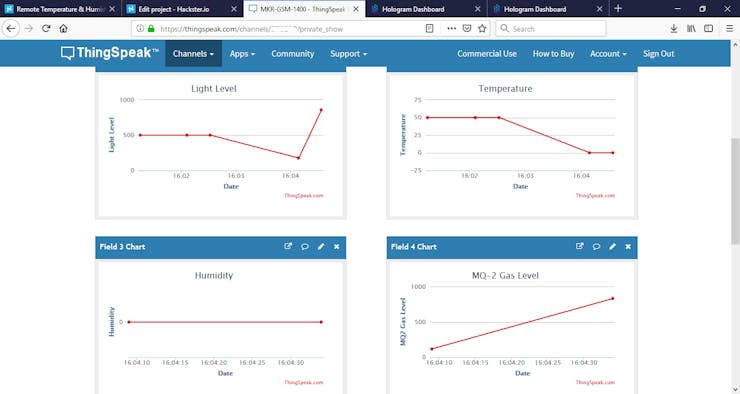Add comment to Field 4 Chart

(597, 246)
